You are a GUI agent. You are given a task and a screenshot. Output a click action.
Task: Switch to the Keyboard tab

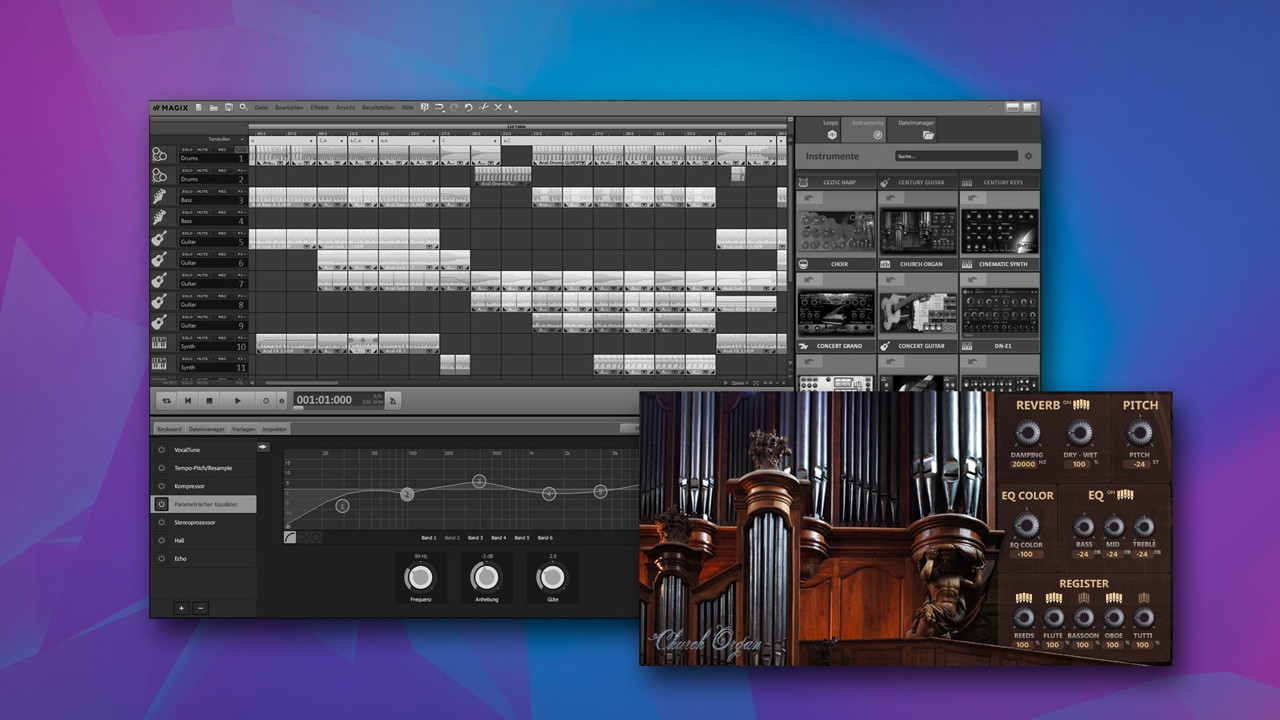(170, 429)
